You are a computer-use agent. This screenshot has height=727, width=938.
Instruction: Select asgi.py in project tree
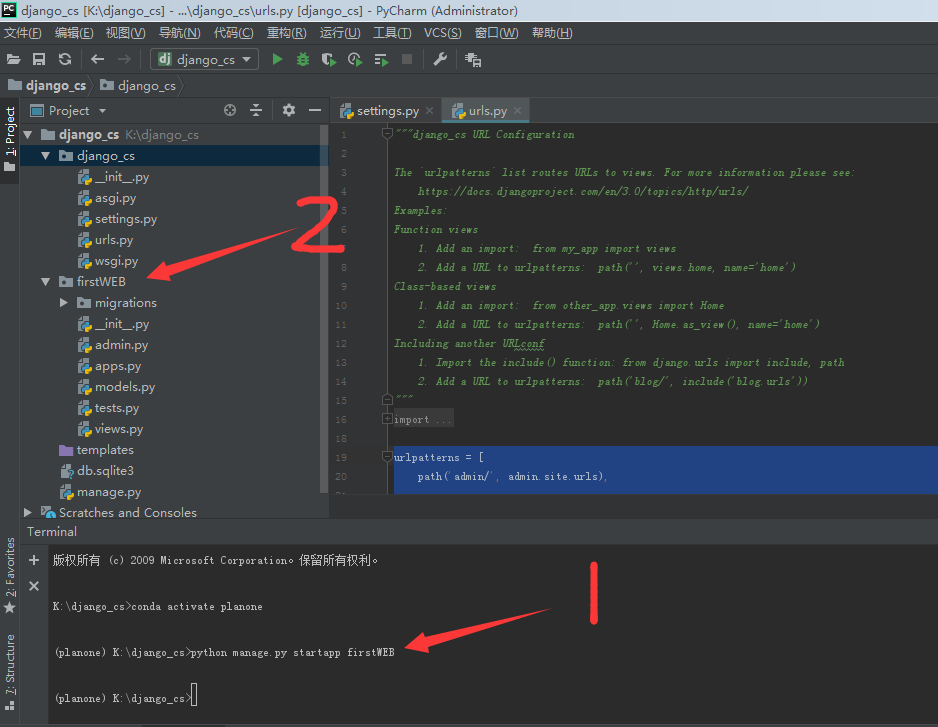click(x=115, y=197)
